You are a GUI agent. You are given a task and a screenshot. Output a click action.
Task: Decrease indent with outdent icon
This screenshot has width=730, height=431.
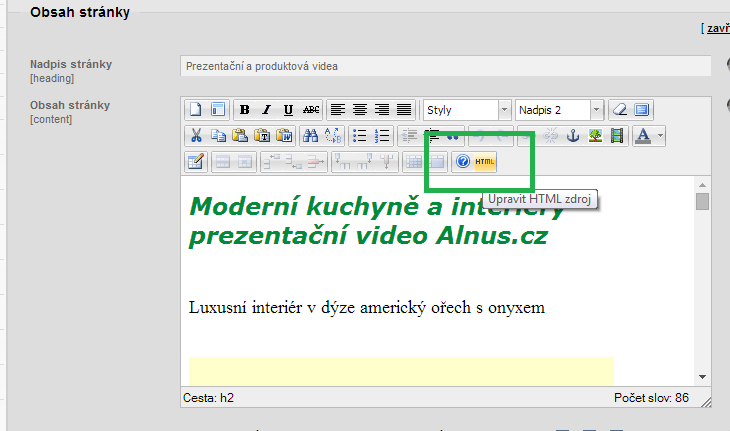point(409,136)
